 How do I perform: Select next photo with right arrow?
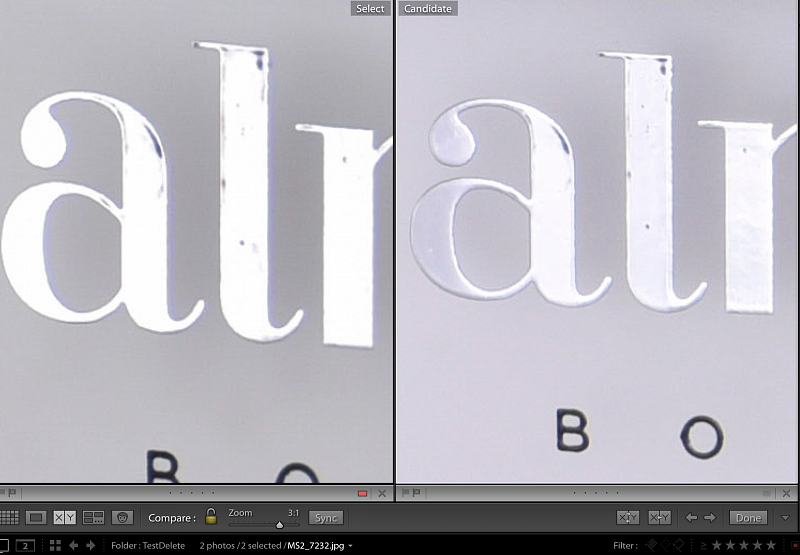709,517
